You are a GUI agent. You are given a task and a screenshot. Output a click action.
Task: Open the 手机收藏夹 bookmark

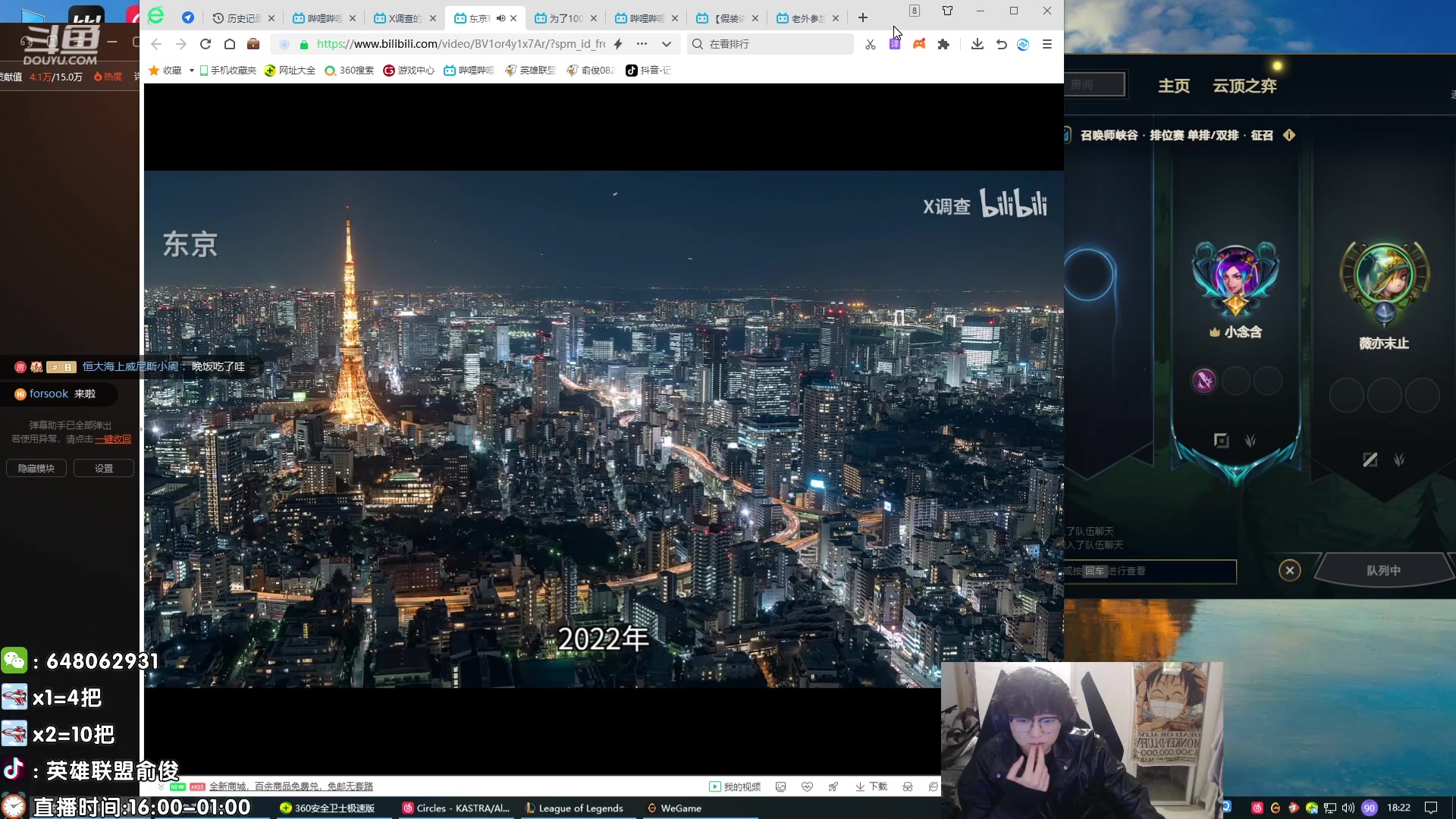click(x=228, y=71)
